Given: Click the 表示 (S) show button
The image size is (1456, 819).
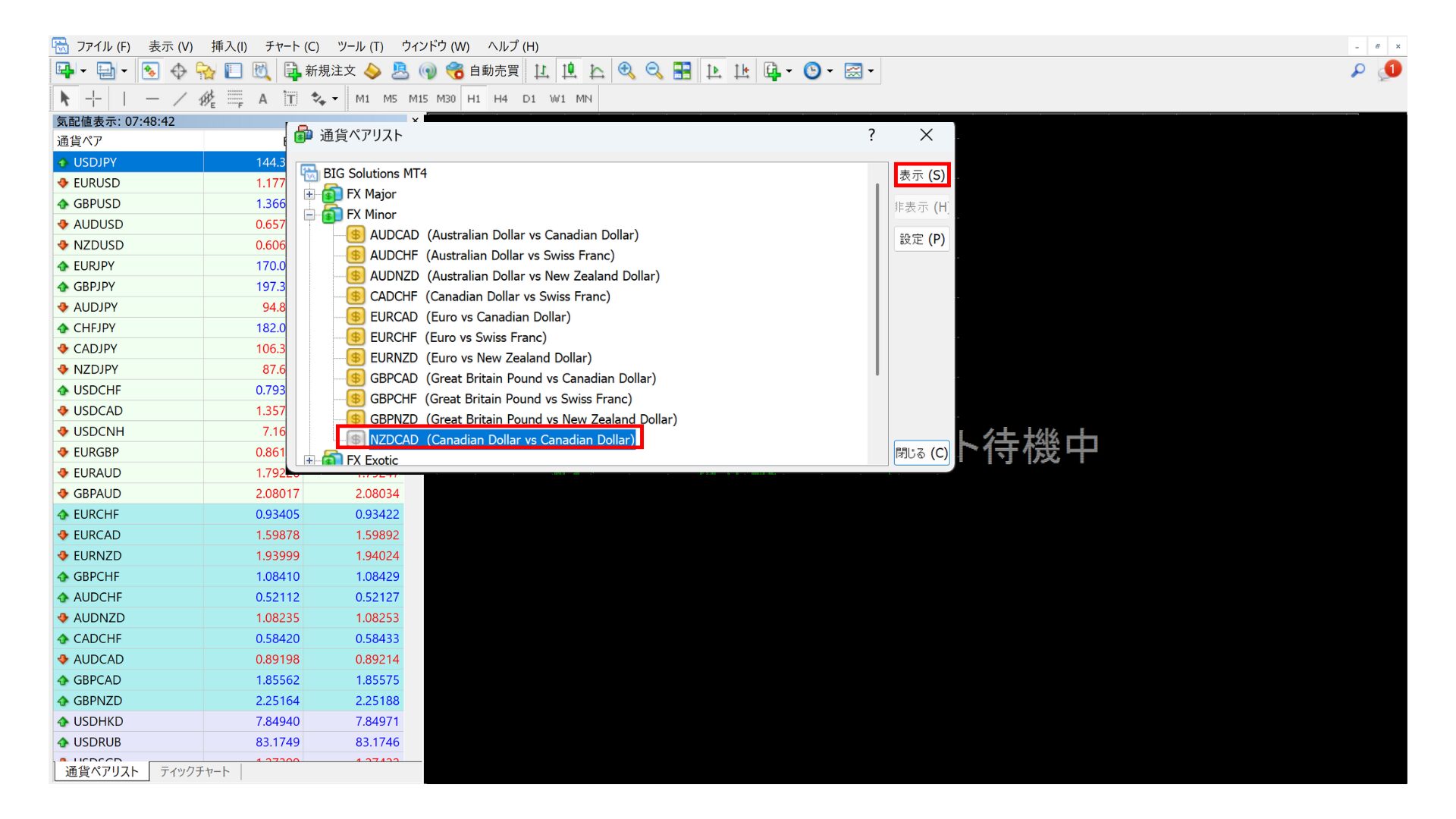Looking at the screenshot, I should 921,175.
